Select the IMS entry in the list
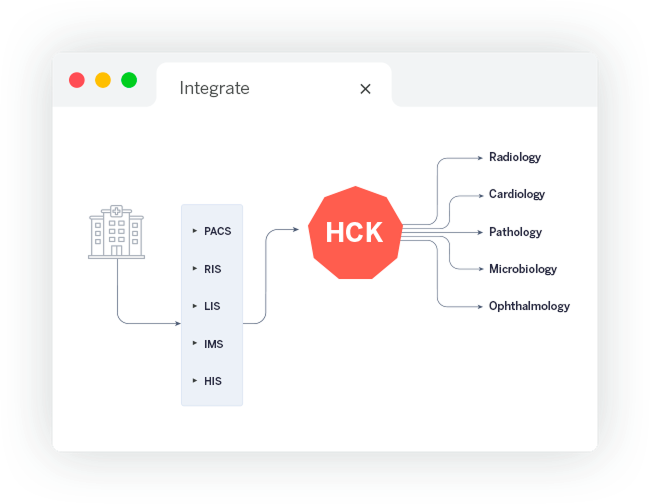The image size is (650, 504). coord(213,344)
